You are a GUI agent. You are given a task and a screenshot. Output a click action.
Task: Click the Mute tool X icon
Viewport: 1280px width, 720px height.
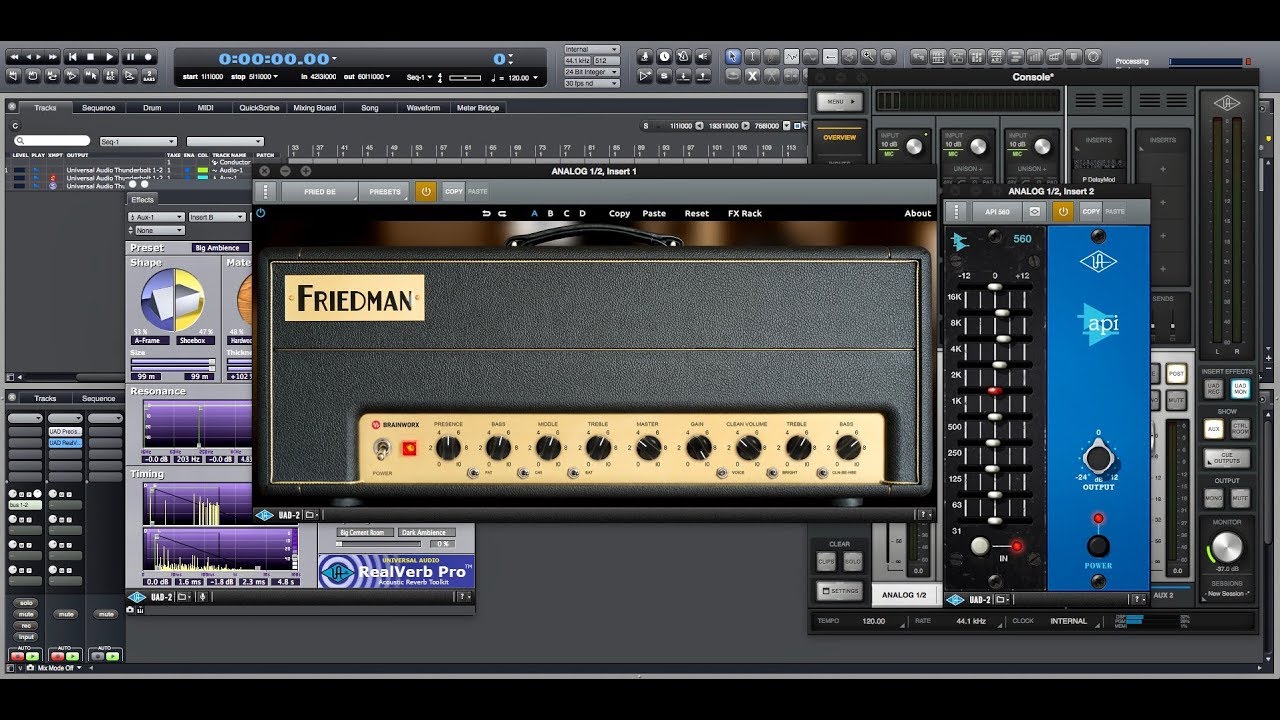[x=752, y=76]
